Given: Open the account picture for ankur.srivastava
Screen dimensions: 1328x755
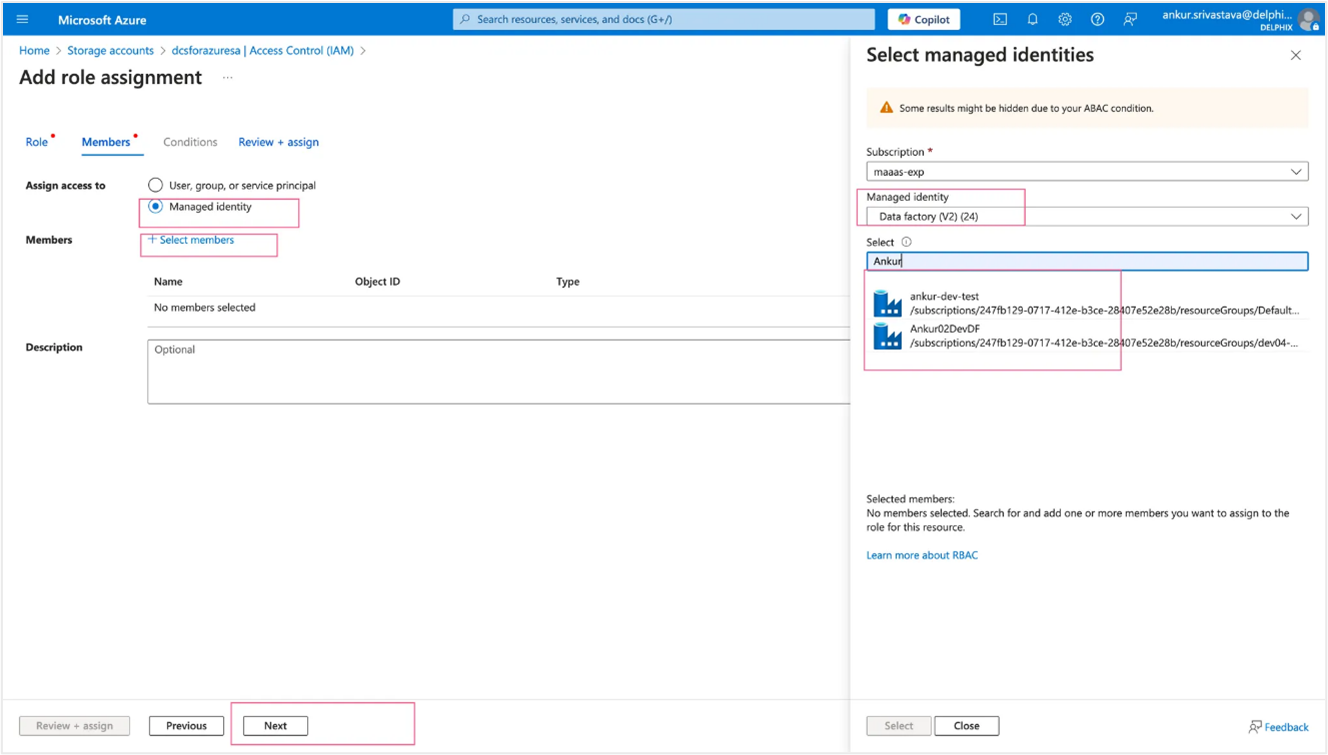Looking at the screenshot, I should tap(1309, 19).
